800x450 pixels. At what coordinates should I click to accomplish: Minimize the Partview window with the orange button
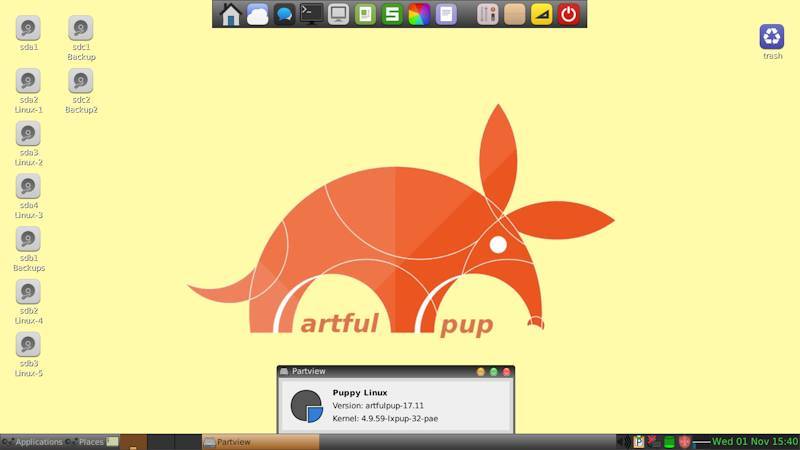click(481, 372)
